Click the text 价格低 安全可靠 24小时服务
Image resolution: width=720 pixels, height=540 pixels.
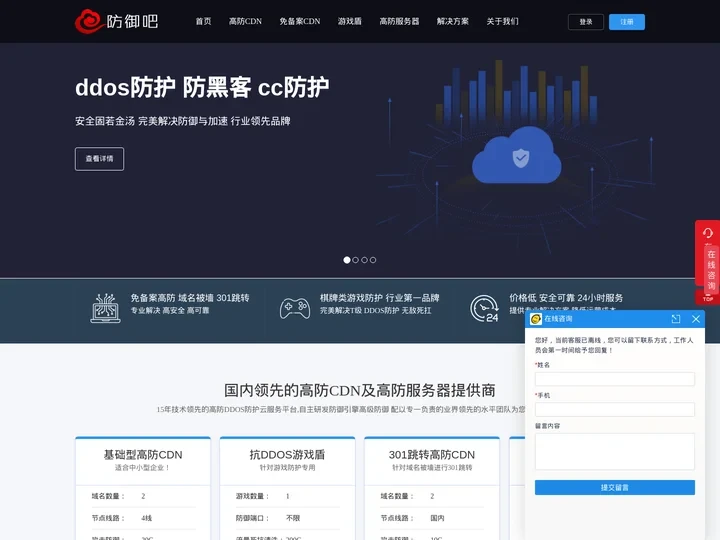coord(566,298)
